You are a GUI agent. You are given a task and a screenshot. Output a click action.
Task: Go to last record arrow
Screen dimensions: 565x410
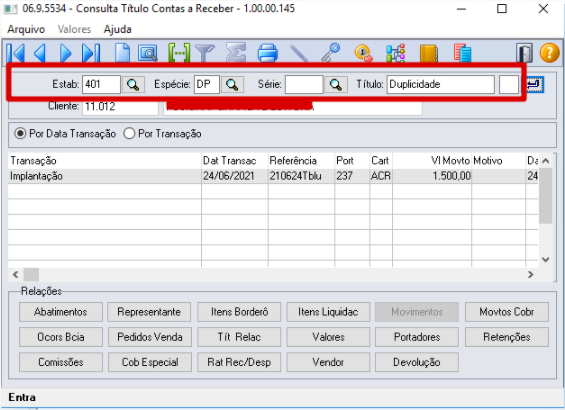click(x=91, y=53)
